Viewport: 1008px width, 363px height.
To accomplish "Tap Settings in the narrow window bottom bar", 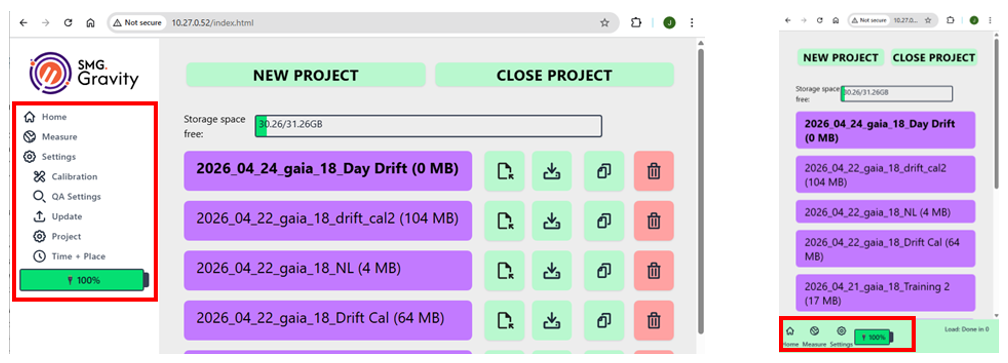I will [841, 336].
